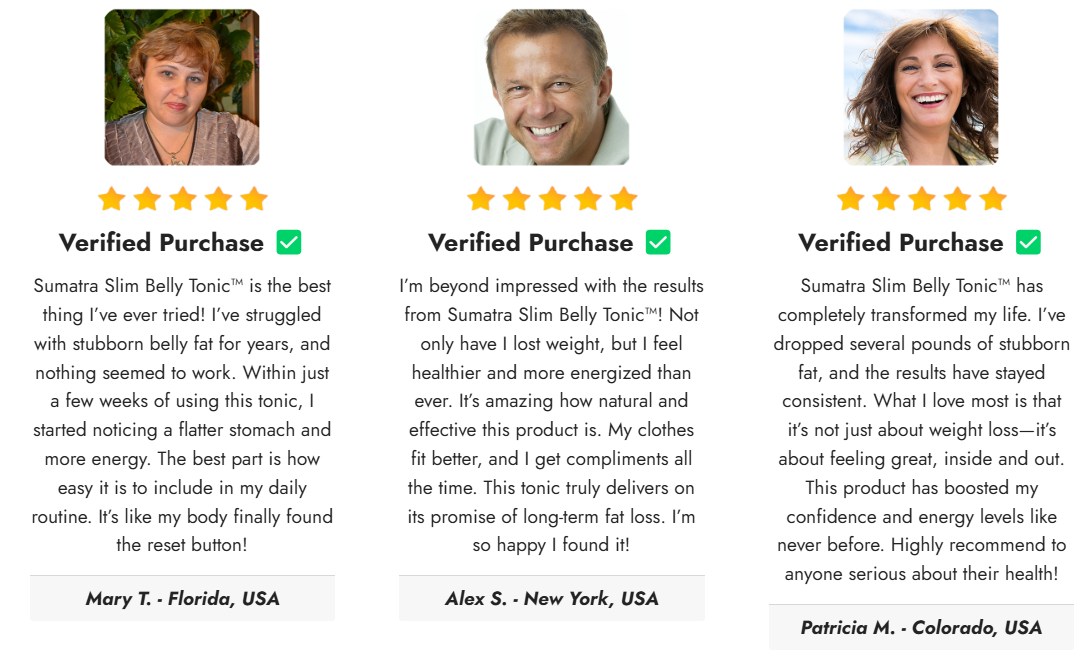
Task: Click Alex S.'s profile photo
Action: 552,87
